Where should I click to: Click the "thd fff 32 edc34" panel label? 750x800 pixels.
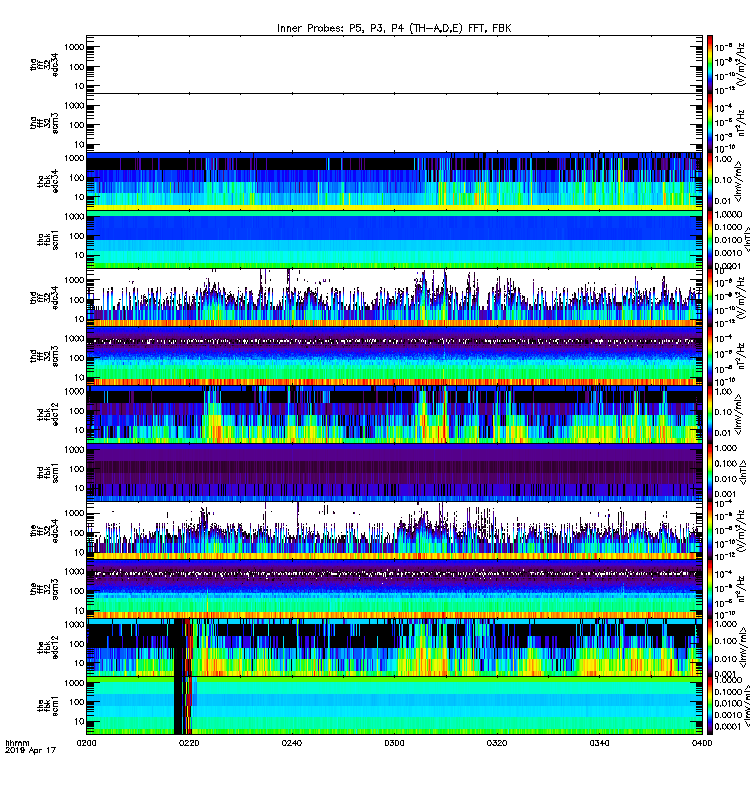click(x=44, y=298)
